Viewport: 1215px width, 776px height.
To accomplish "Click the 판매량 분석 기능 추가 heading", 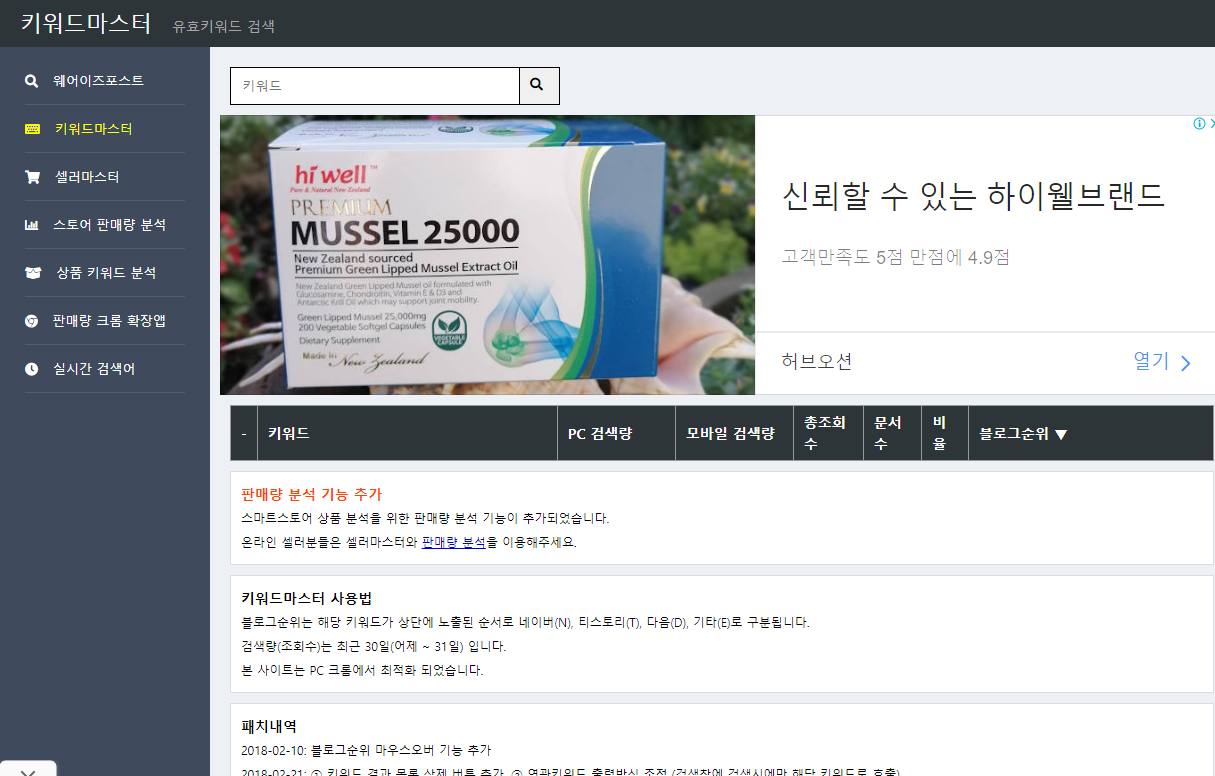I will 311,494.
